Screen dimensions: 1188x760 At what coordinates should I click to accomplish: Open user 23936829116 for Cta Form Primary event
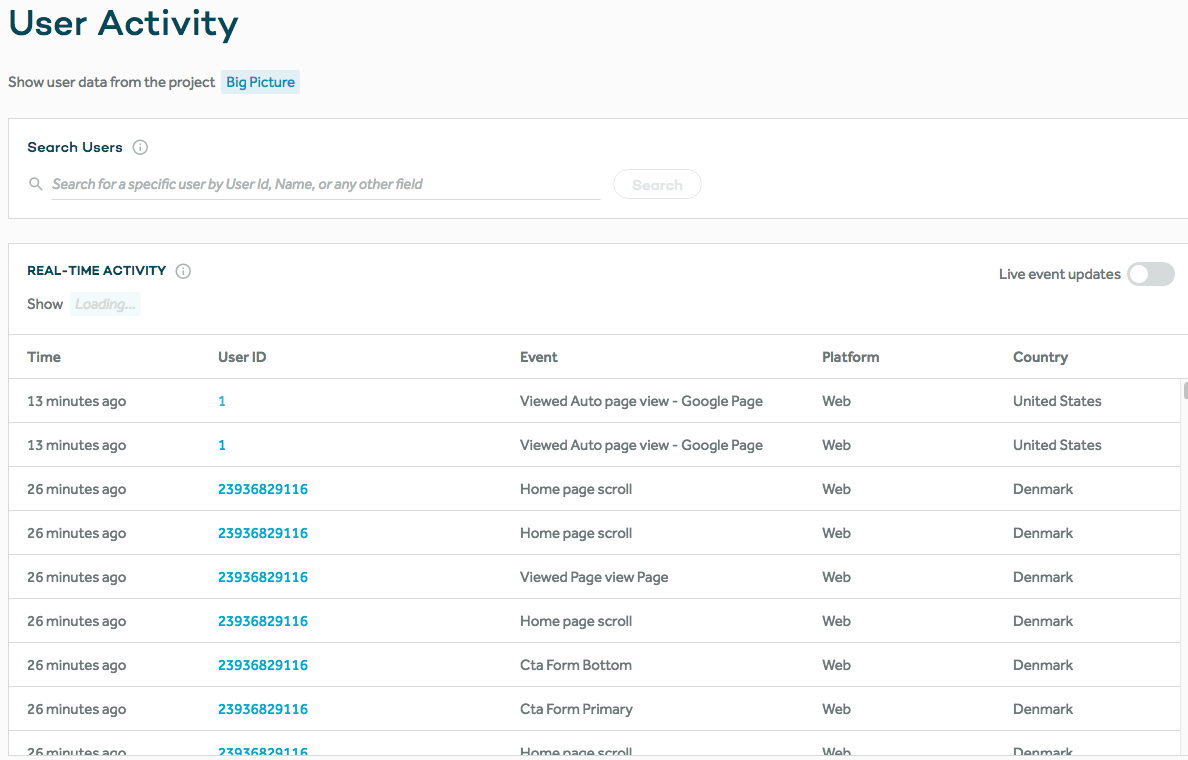pyautogui.click(x=263, y=709)
